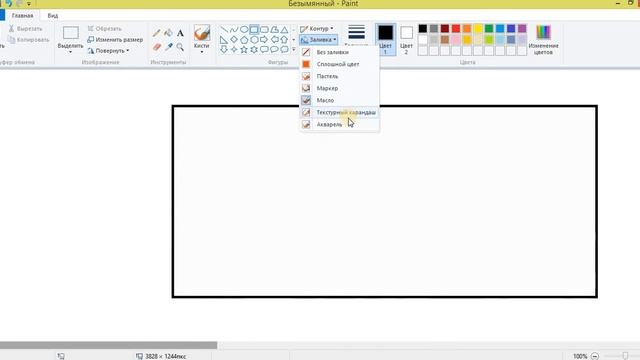The width and height of the screenshot is (640, 360).
Task: Select the cloud callout shape
Action: (284, 49)
